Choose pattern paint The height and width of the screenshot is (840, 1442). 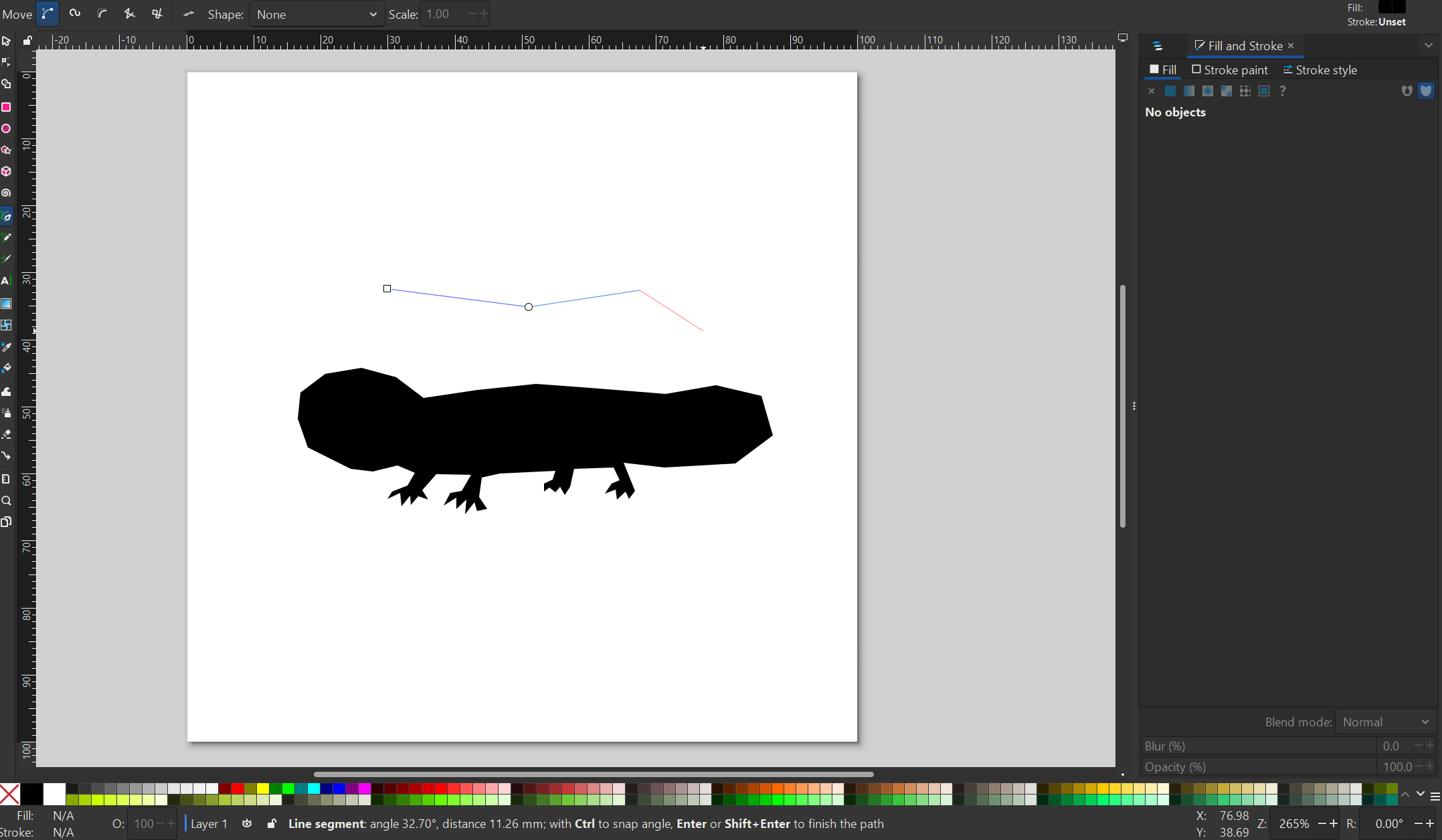(x=1245, y=91)
